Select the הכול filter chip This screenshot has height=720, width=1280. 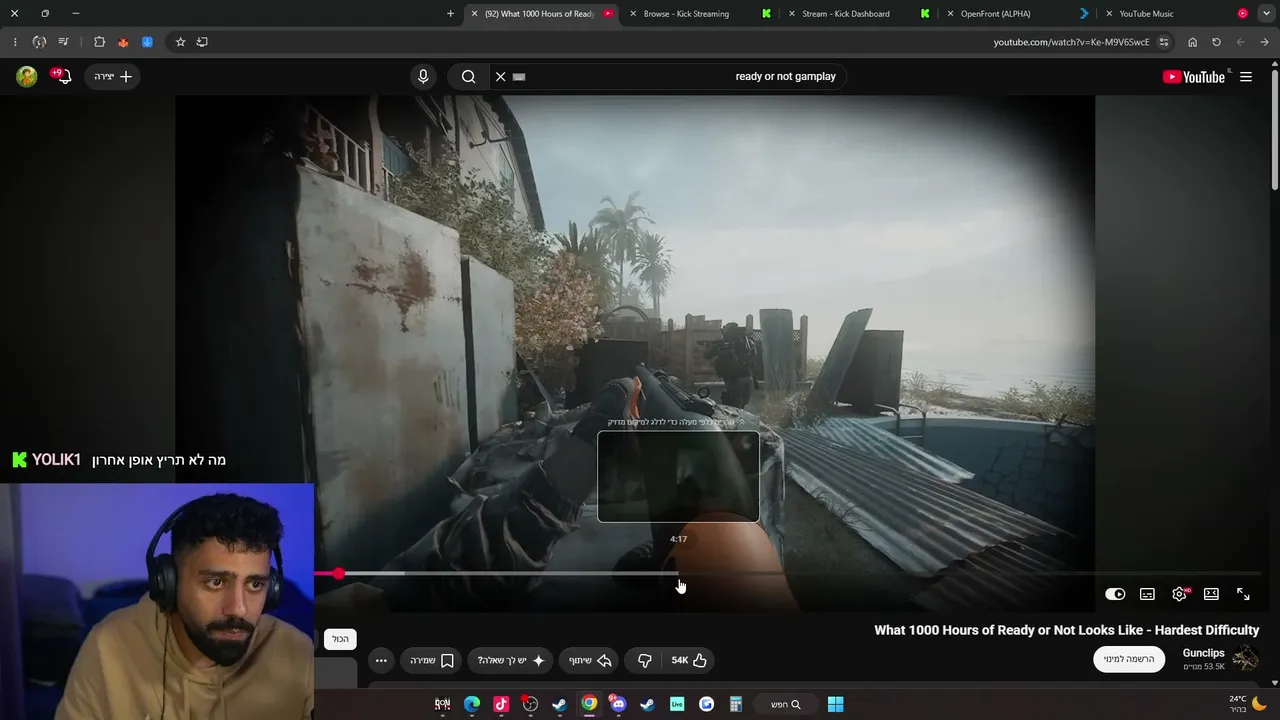coord(341,639)
